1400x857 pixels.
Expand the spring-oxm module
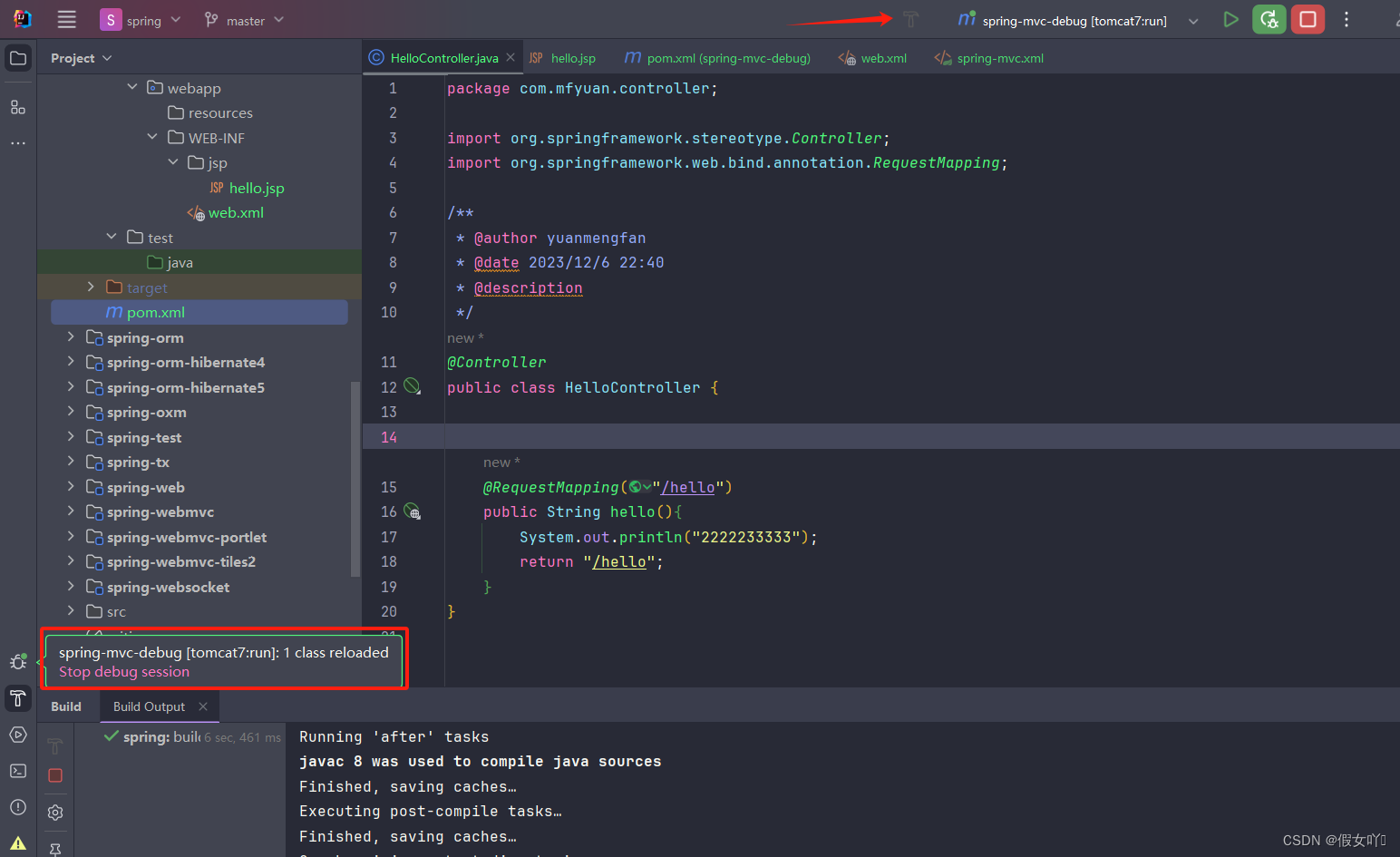point(71,411)
